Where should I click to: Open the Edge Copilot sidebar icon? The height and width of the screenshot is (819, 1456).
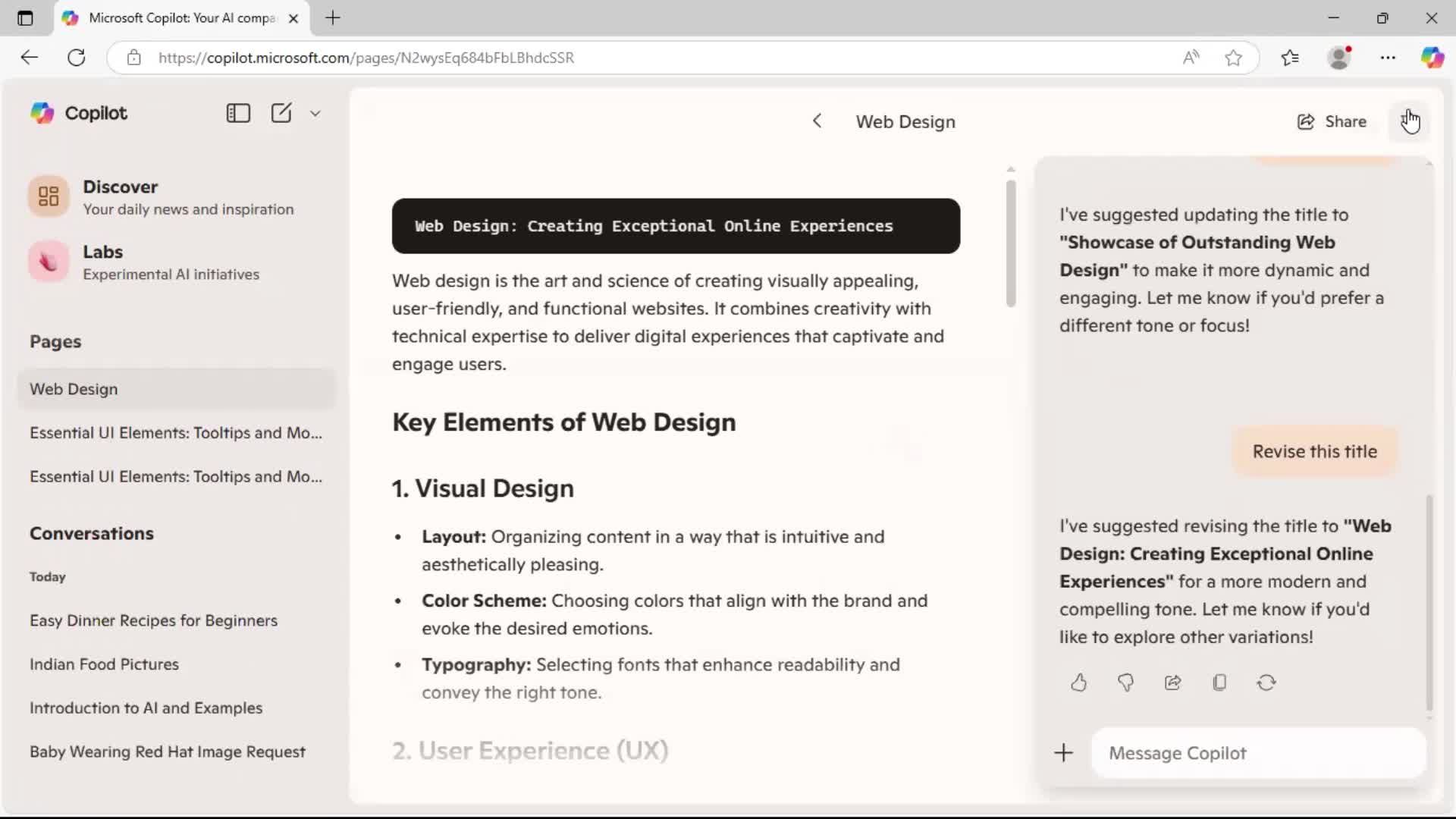click(x=1432, y=58)
